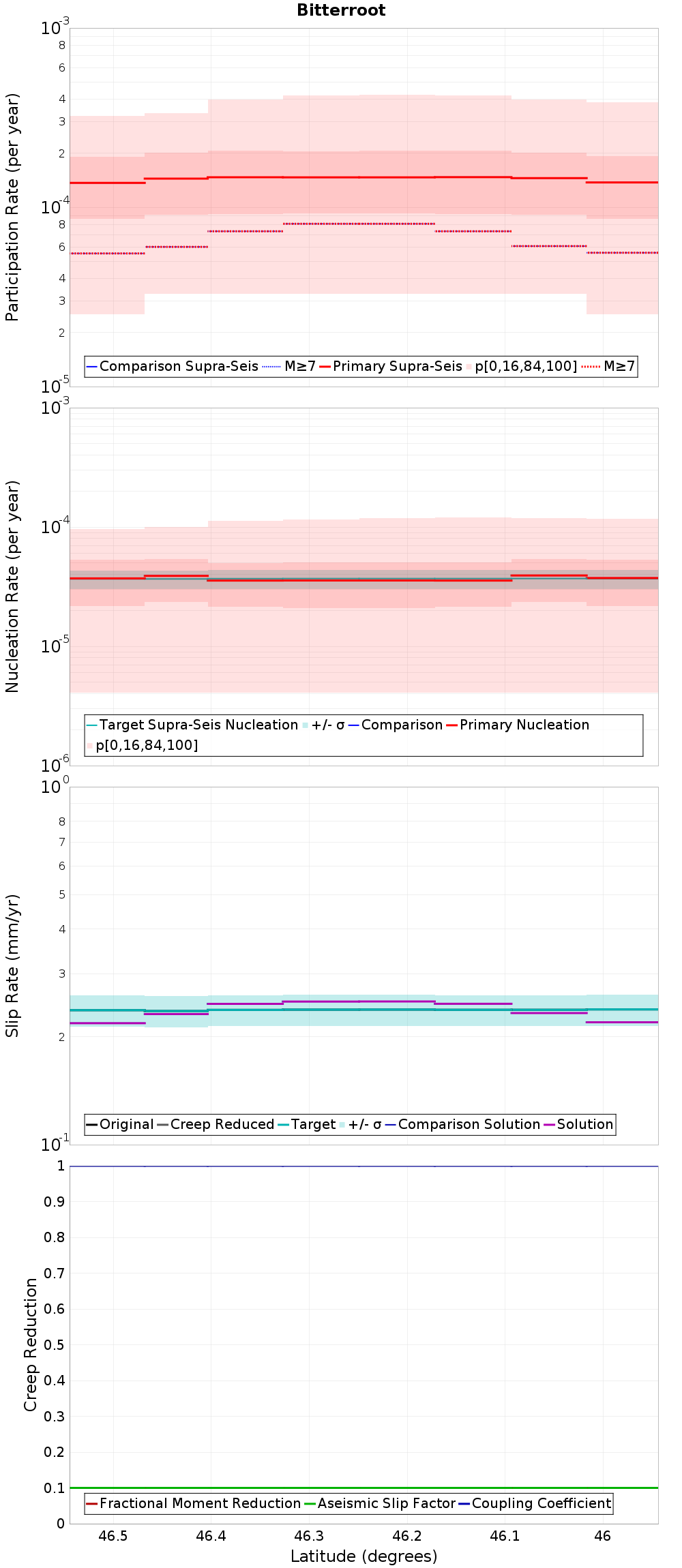Click Creep Reduced legend entry
This screenshot has height=1568, width=682.
tap(216, 1124)
